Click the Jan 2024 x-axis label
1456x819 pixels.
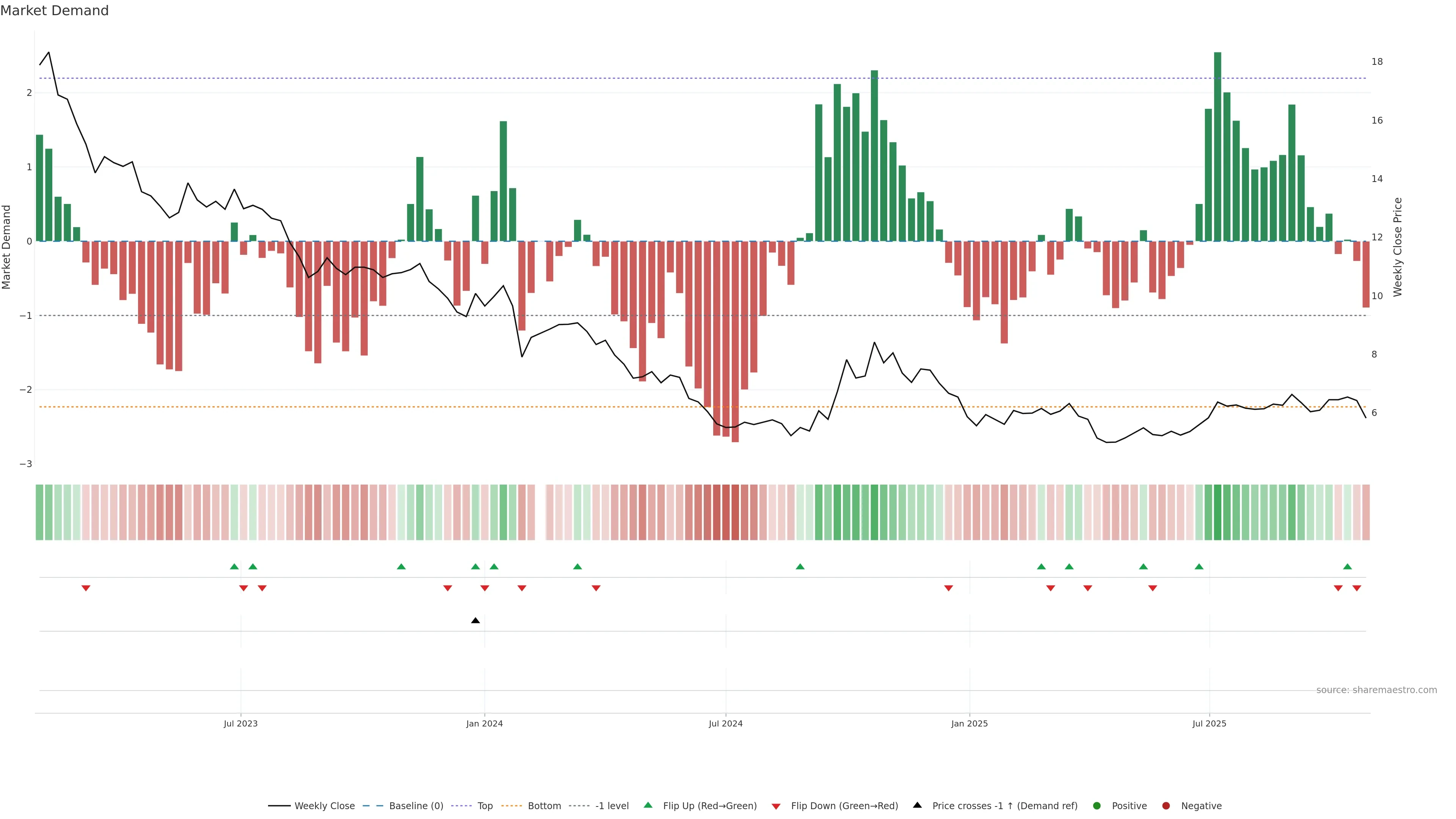click(x=485, y=723)
